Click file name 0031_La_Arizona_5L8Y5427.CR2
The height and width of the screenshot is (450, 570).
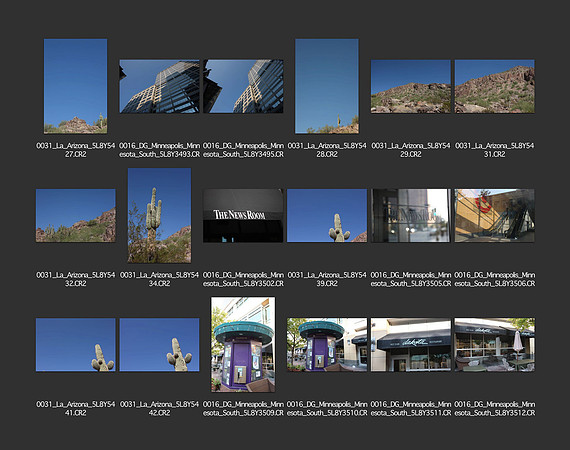click(x=76, y=150)
